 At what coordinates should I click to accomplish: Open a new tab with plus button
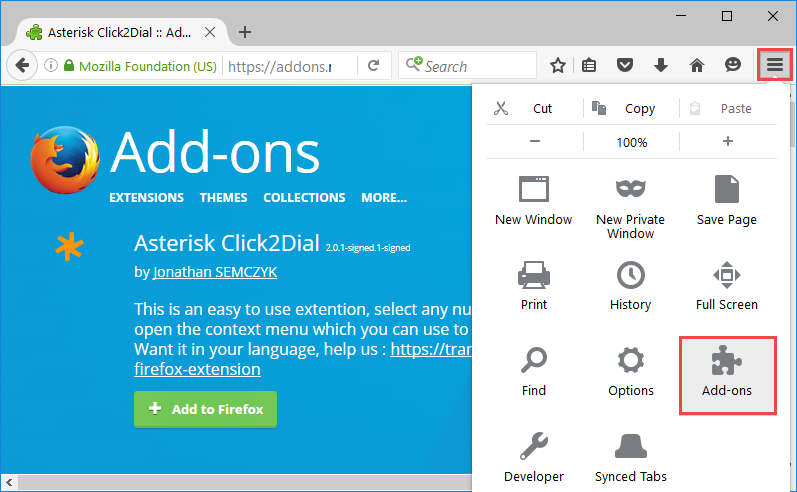[x=245, y=32]
